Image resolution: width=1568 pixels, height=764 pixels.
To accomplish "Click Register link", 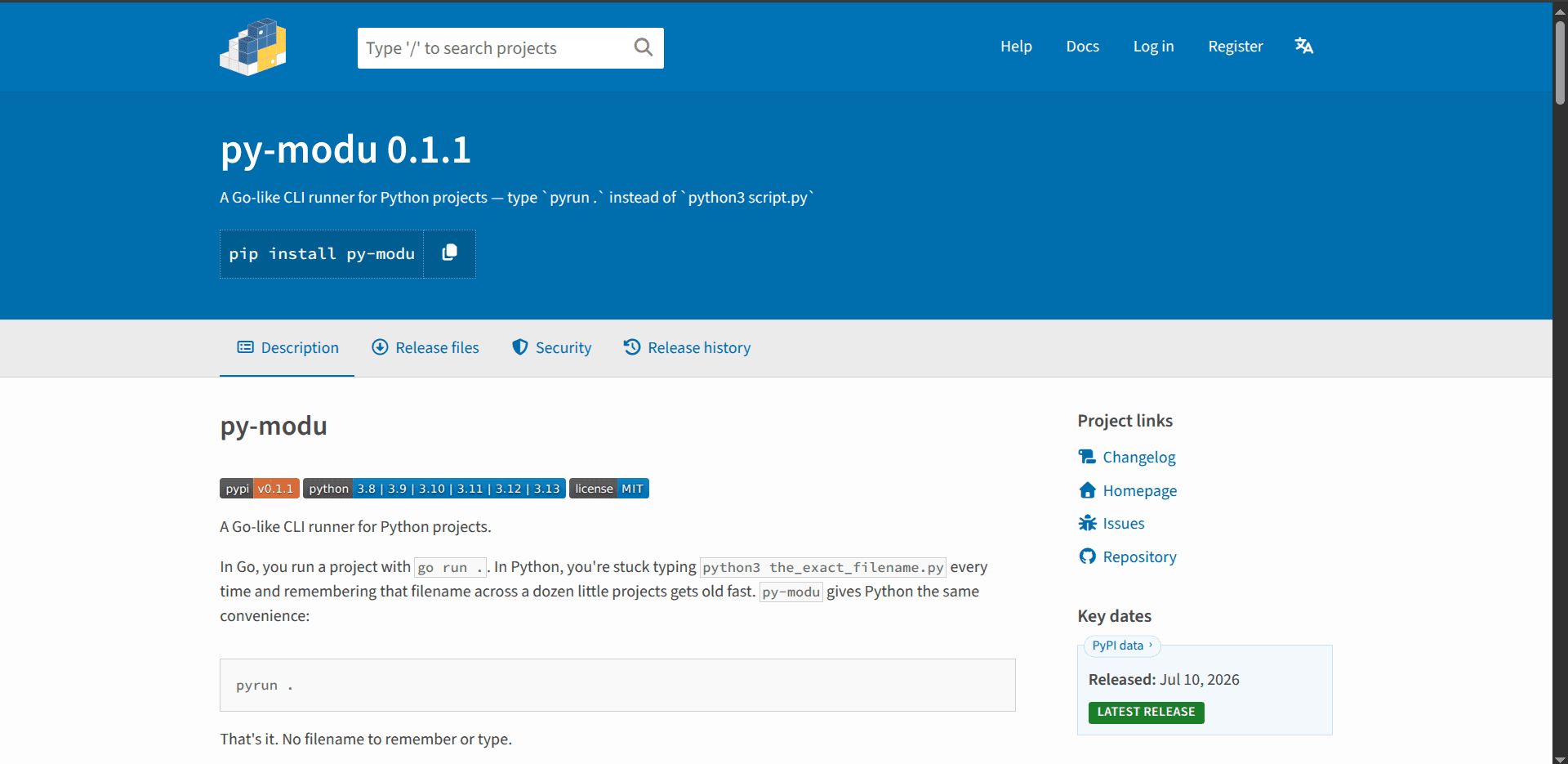I will [1236, 47].
